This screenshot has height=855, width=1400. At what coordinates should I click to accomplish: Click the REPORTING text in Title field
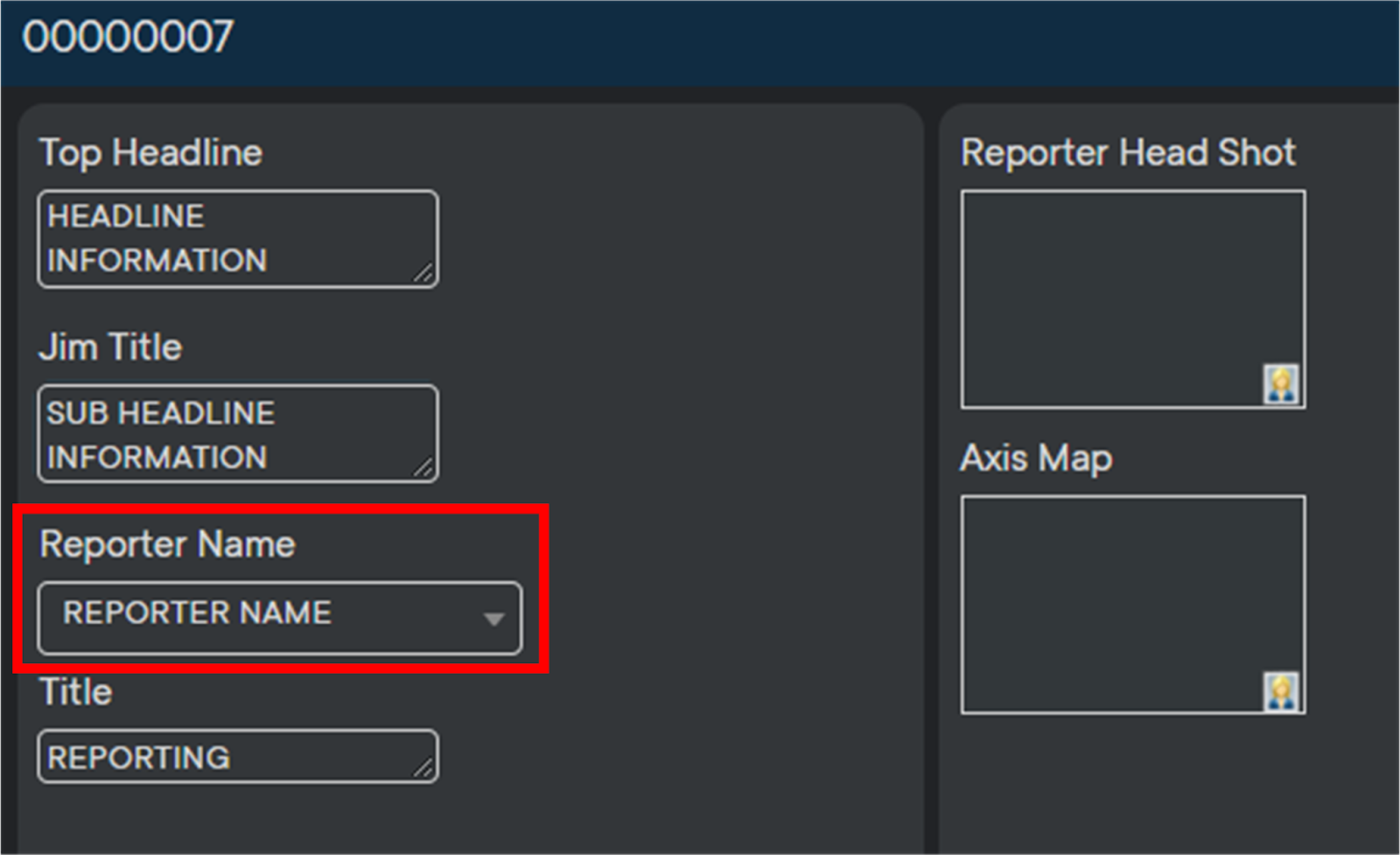[139, 757]
